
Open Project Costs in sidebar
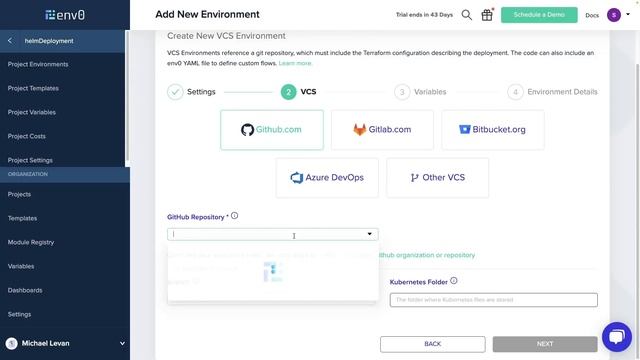pos(27,136)
